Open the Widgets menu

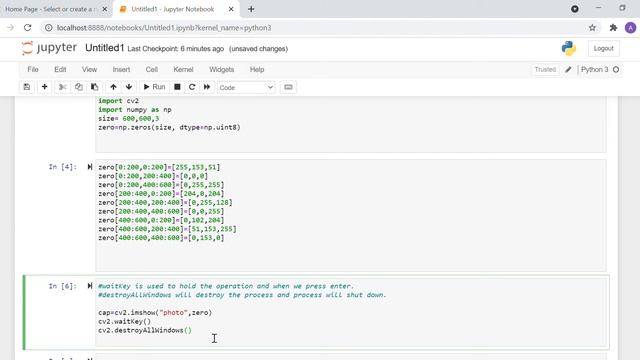(222, 69)
